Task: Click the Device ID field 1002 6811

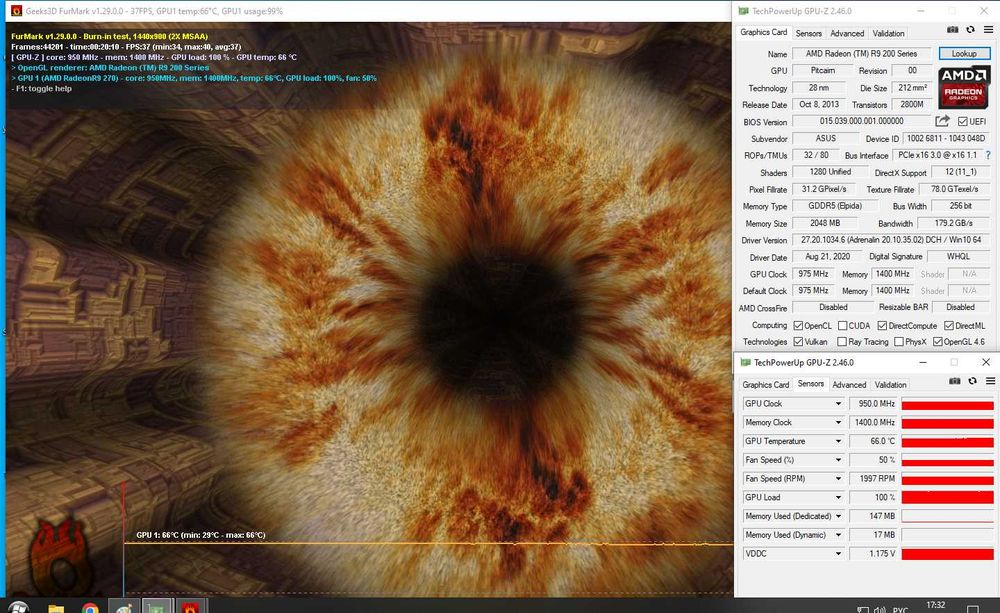Action: tap(946, 138)
